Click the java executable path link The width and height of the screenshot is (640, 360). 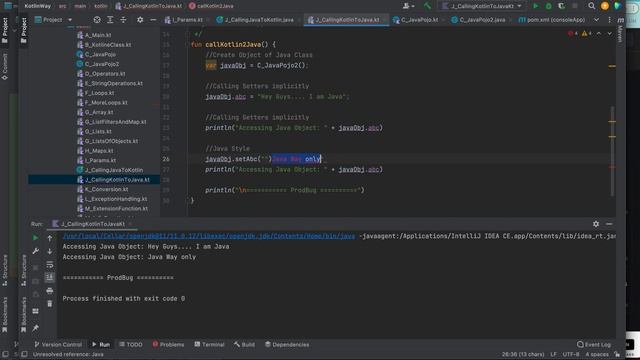coord(209,236)
